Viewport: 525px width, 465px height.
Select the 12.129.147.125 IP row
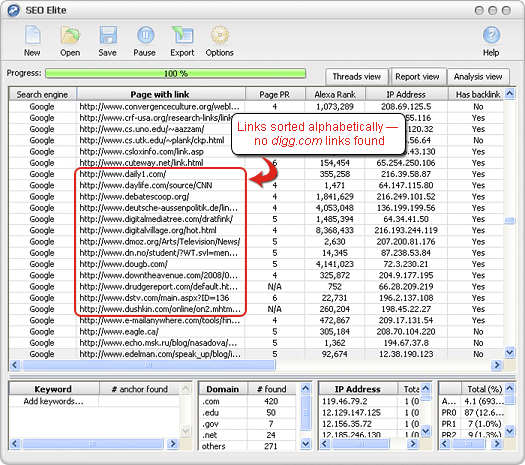(370, 412)
